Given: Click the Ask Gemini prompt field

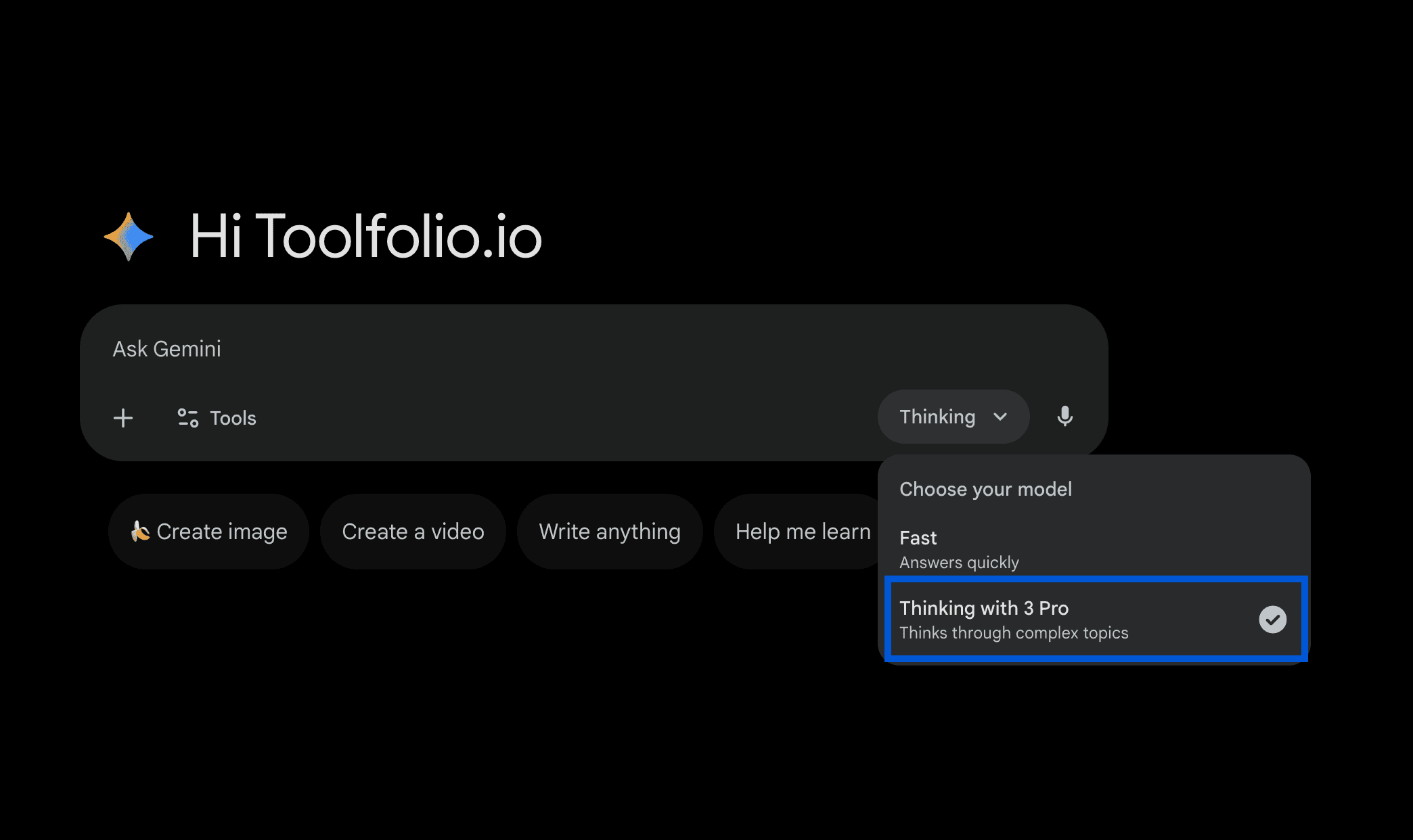Looking at the screenshot, I should [593, 349].
